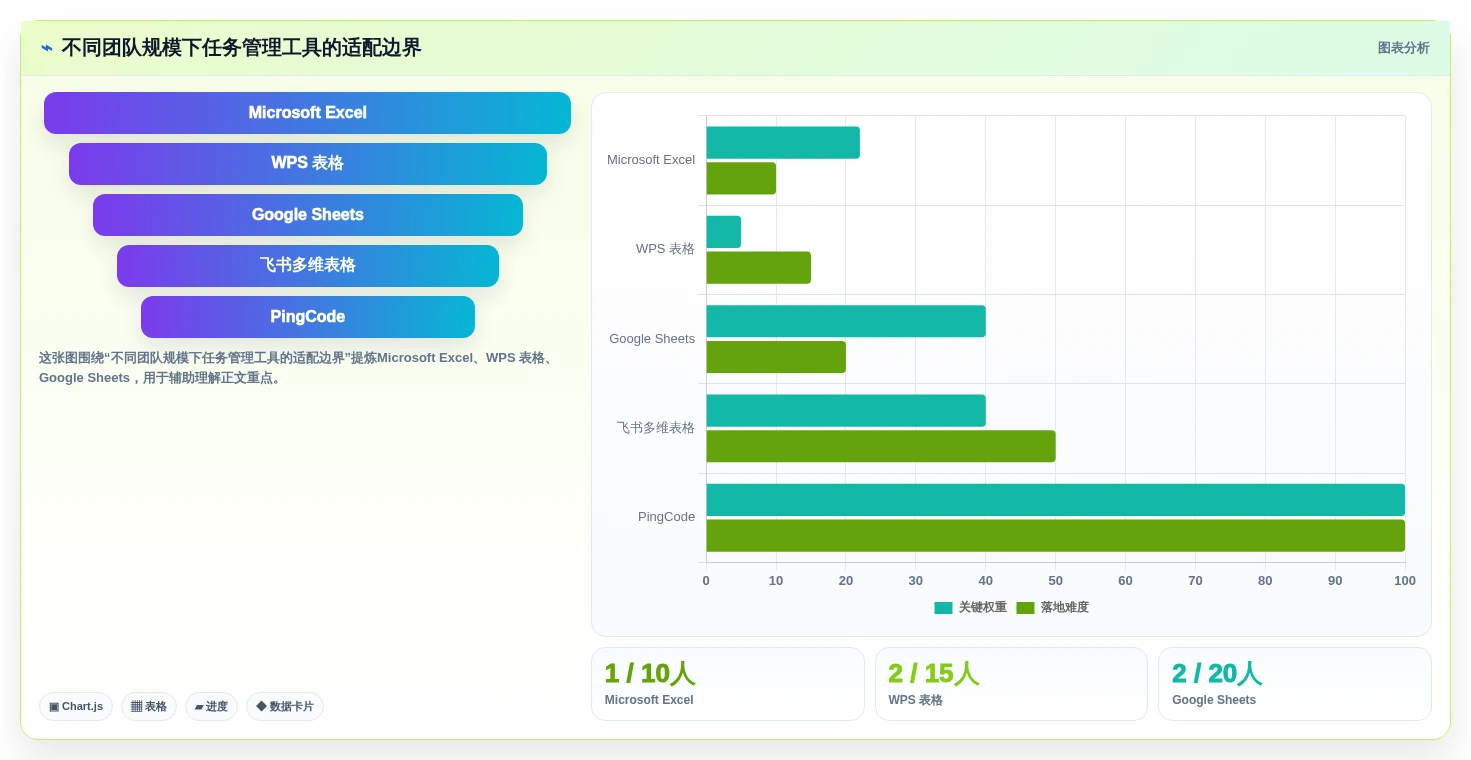Click the 飞书多维表格 teal chart bar
This screenshot has width=1471, height=760.
click(x=846, y=411)
